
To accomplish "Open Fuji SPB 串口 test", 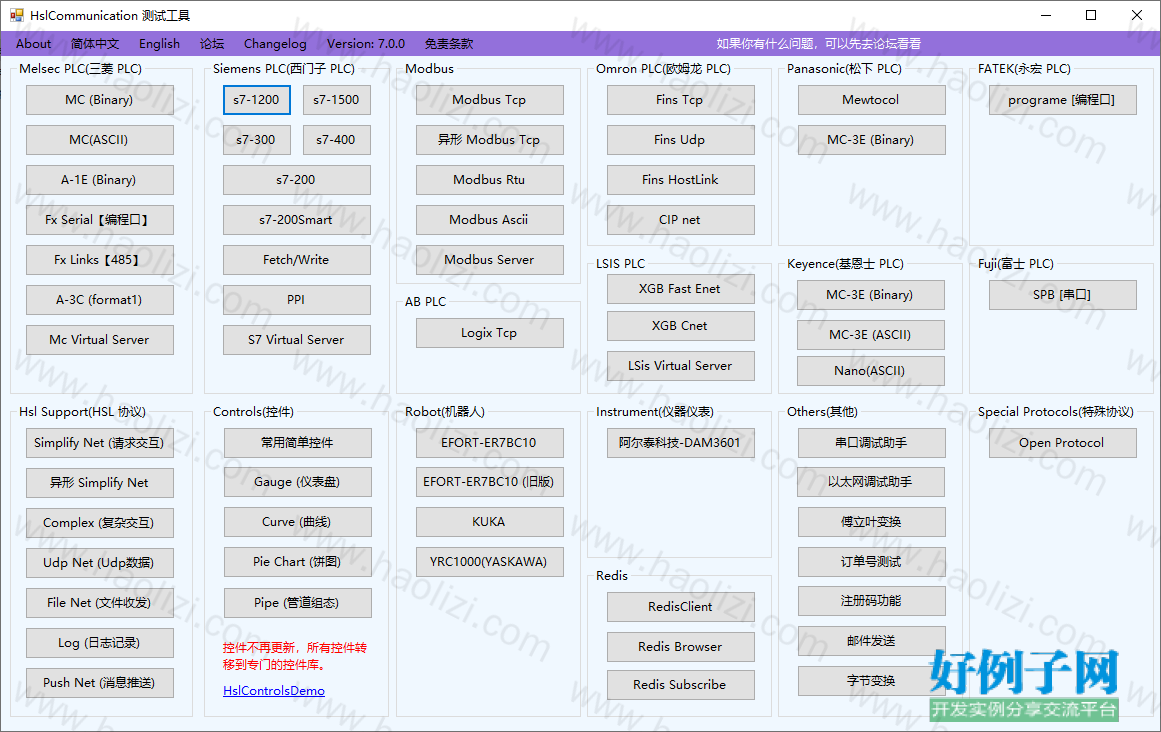I will point(1063,295).
